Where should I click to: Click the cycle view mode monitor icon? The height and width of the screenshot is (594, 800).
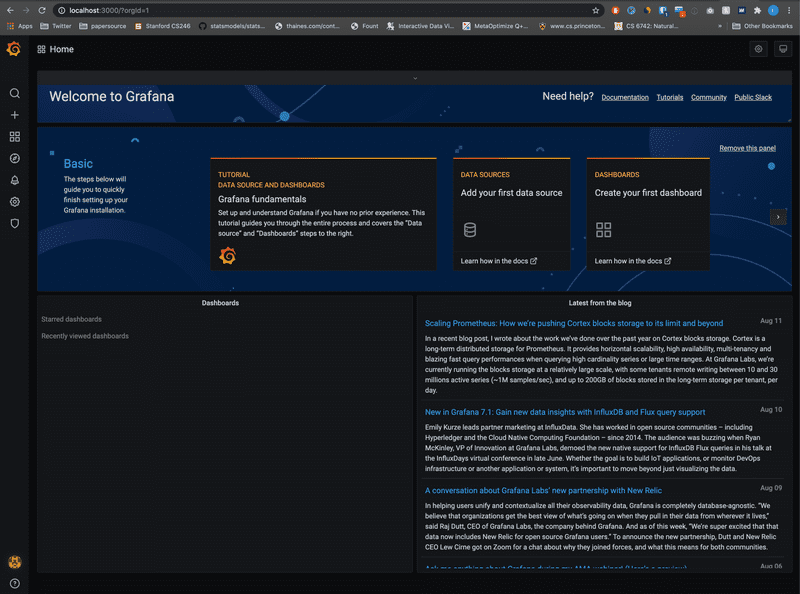[x=783, y=50]
